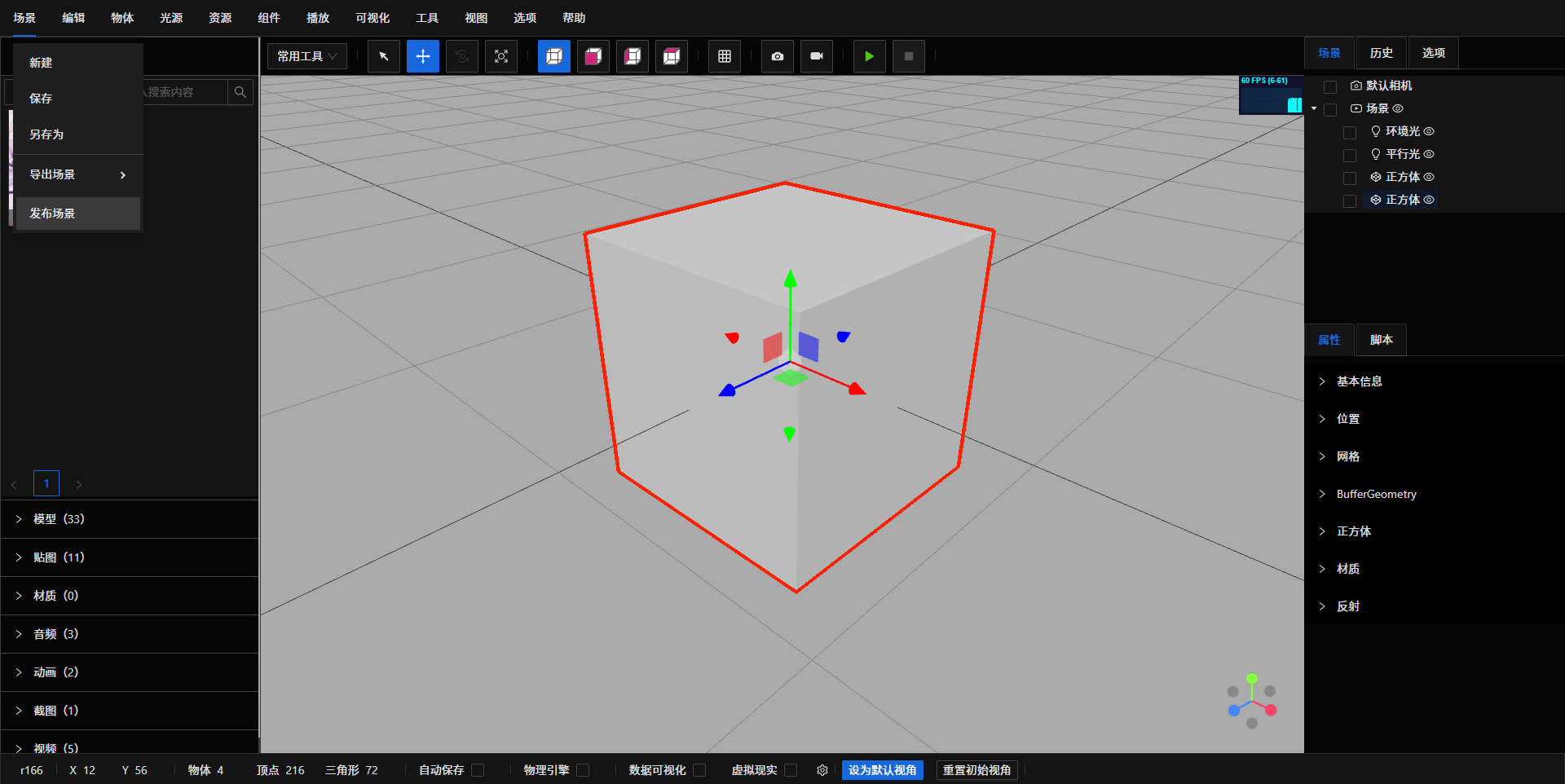Image resolution: width=1565 pixels, height=784 pixels.
Task: Select the arrow pointer tool
Action: tap(384, 56)
